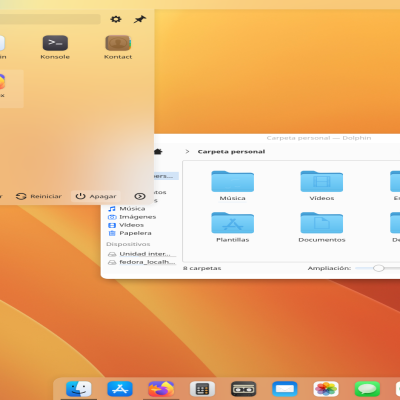
Task: Click the Reiniciar restart button
Action: click(x=39, y=196)
